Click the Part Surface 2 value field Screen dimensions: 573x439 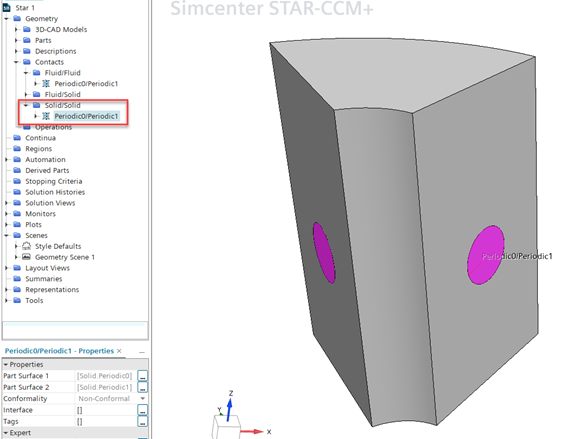pyautogui.click(x=106, y=387)
